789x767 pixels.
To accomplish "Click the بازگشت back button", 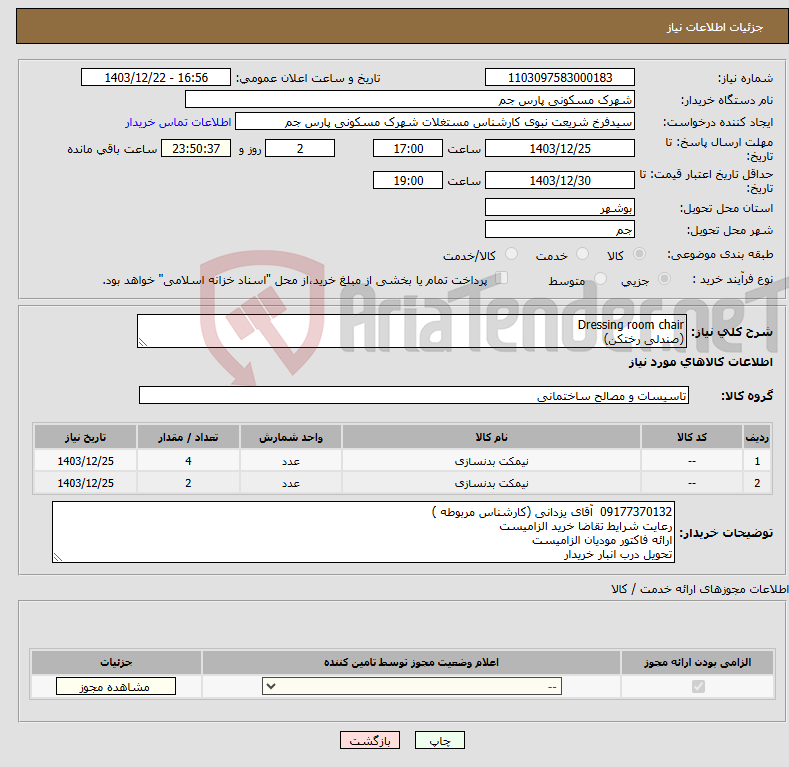I will (x=370, y=740).
